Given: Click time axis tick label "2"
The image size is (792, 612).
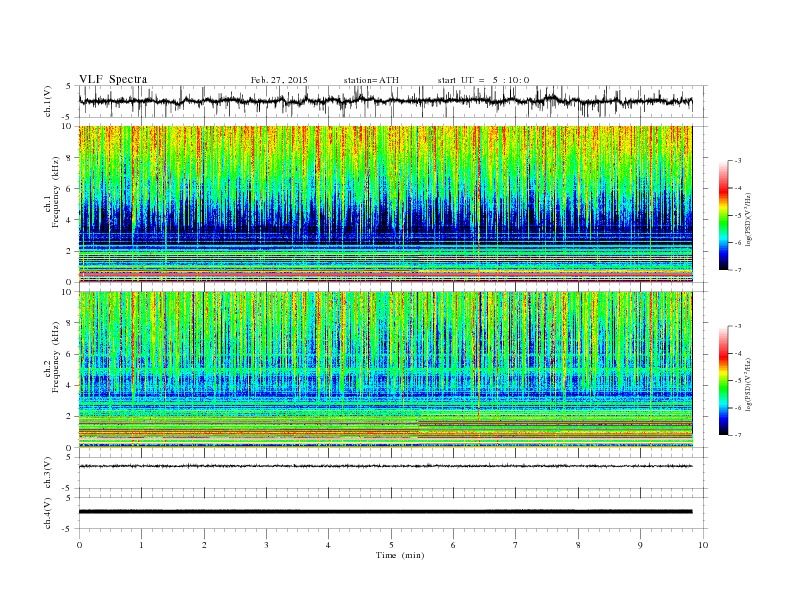Looking at the screenshot, I should pyautogui.click(x=204, y=545).
